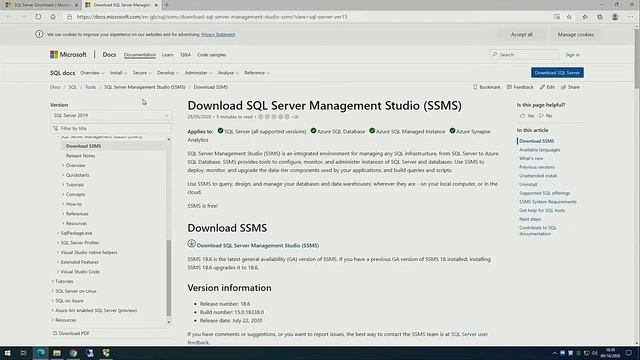The height and width of the screenshot is (360, 640).
Task: Click sidebar tree scrollbar thumb
Action: coord(169,278)
